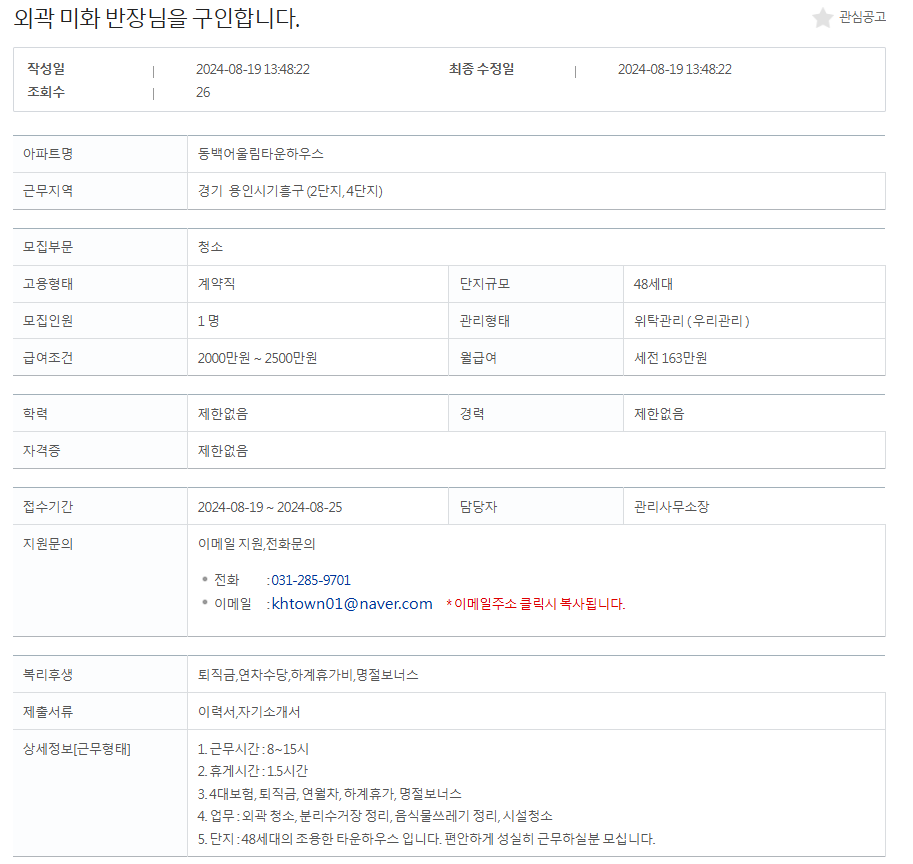913x864 pixels.
Task: Click the 월급여 label
Action: click(478, 357)
